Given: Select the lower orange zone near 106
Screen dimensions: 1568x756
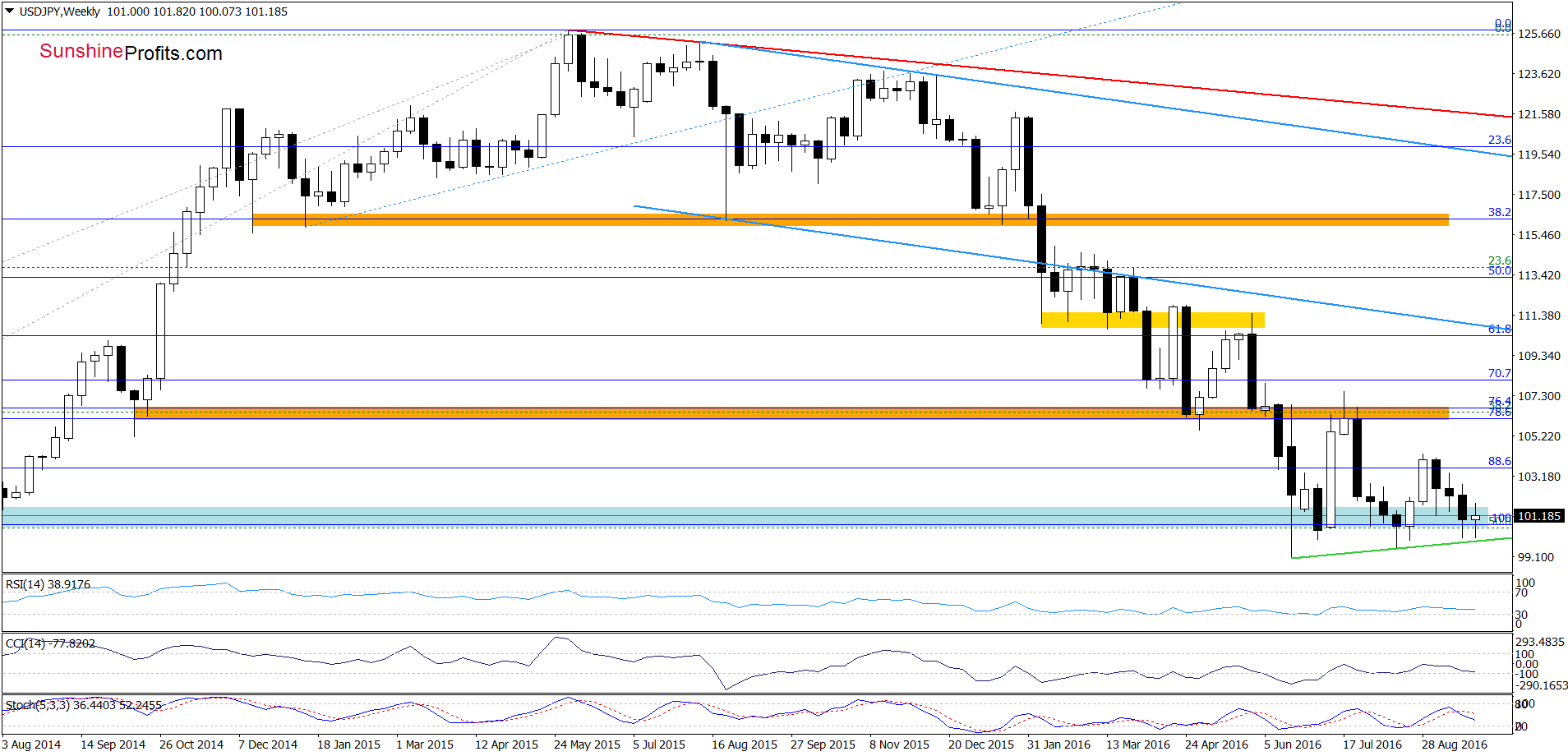Looking at the screenshot, I should (791, 413).
